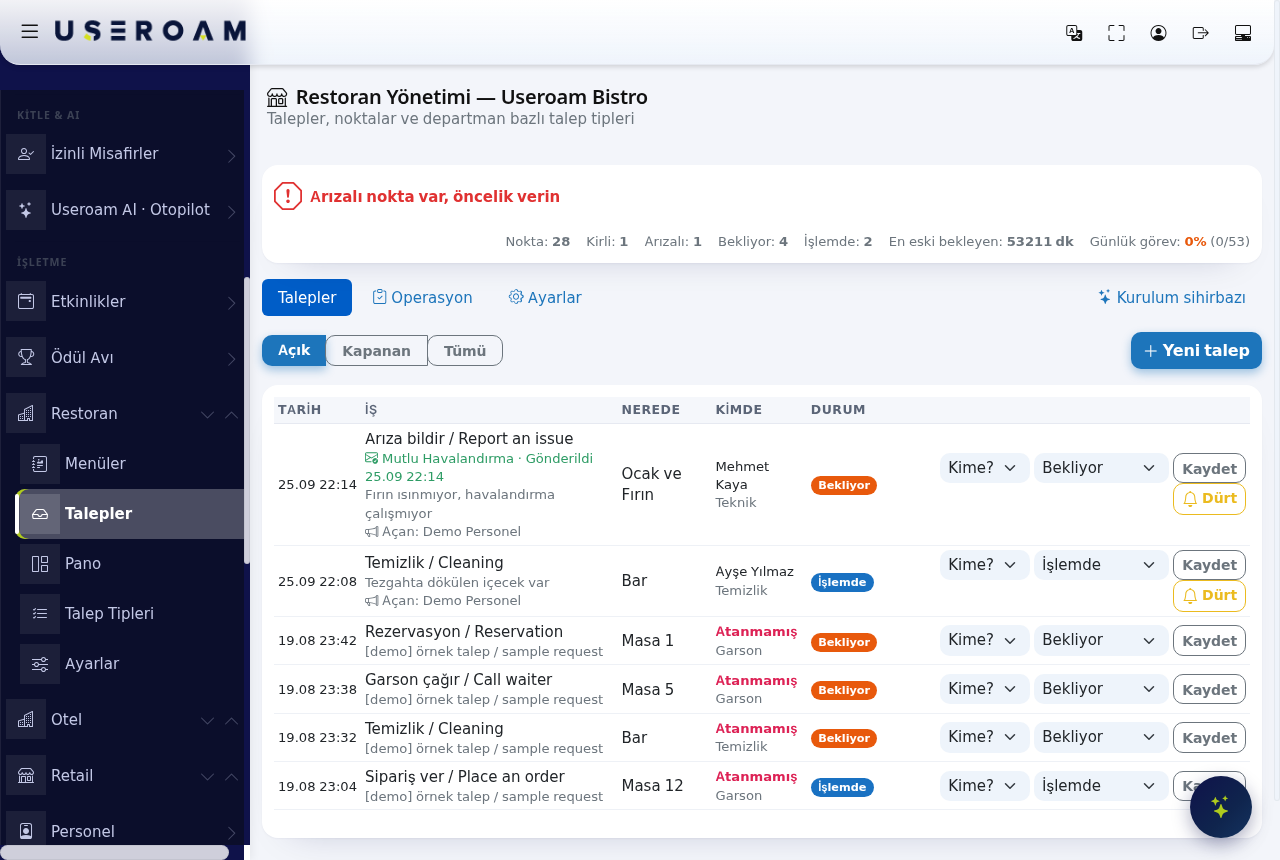The width and height of the screenshot is (1280, 860).
Task: Click Dürt for the Arıza bildir row
Action: (x=1209, y=499)
